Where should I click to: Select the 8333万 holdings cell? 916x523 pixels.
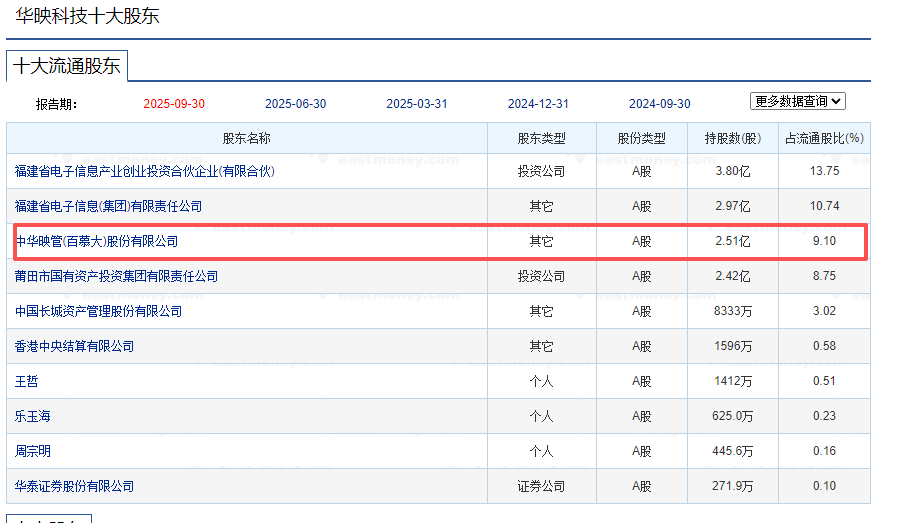[x=733, y=311]
